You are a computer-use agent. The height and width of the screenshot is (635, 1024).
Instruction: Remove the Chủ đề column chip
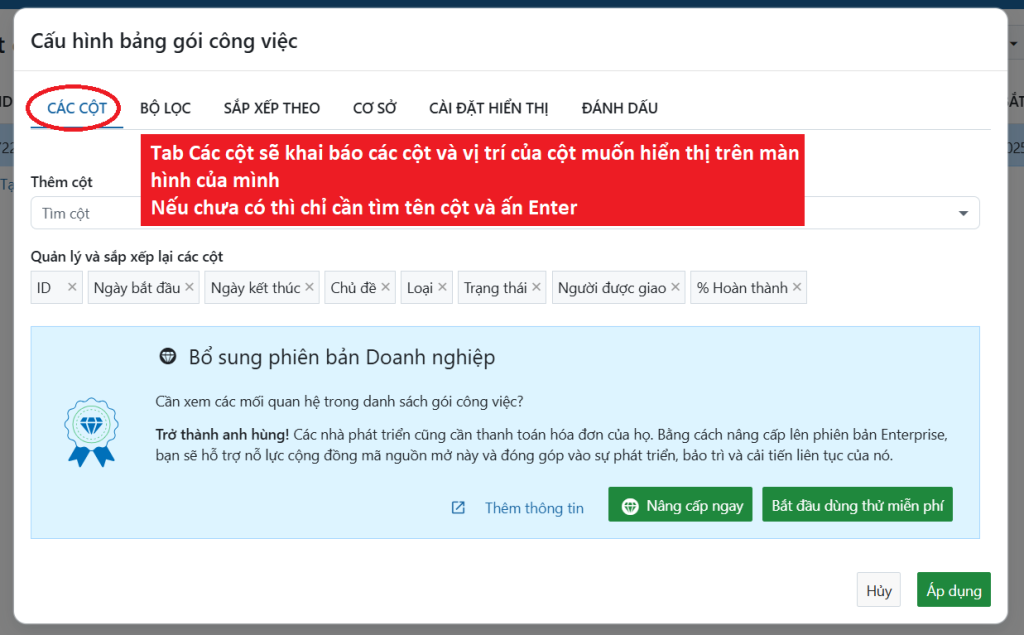(x=386, y=288)
